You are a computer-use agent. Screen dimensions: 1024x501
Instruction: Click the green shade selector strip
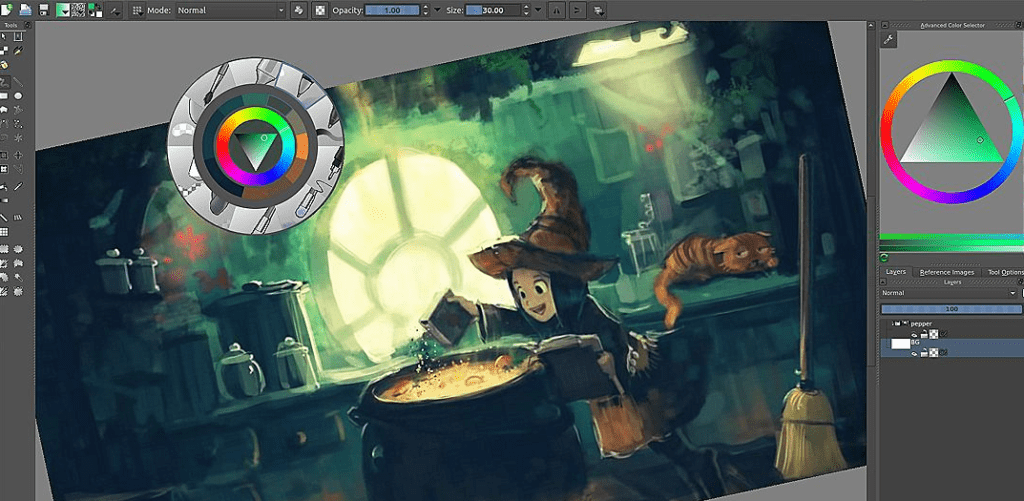coord(952,236)
